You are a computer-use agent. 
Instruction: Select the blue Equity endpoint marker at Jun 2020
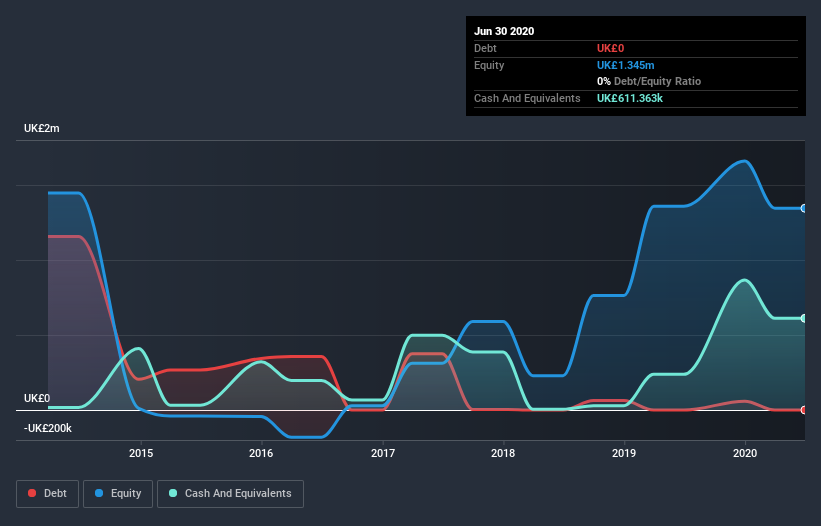click(804, 208)
